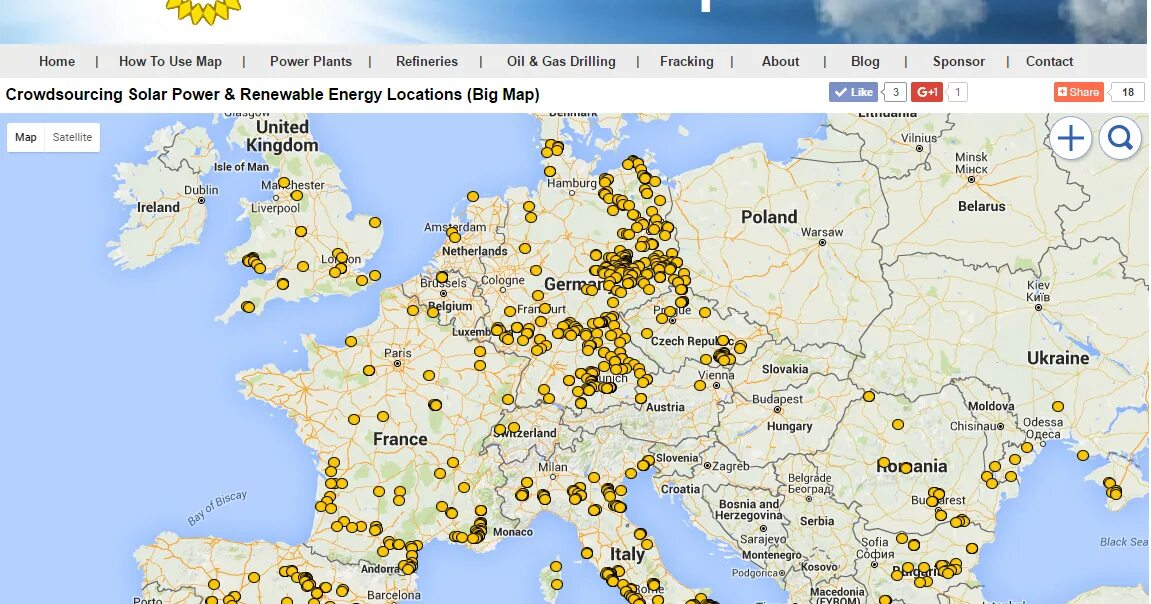Click the Poland country label
The height and width of the screenshot is (604, 1151).
tap(769, 217)
